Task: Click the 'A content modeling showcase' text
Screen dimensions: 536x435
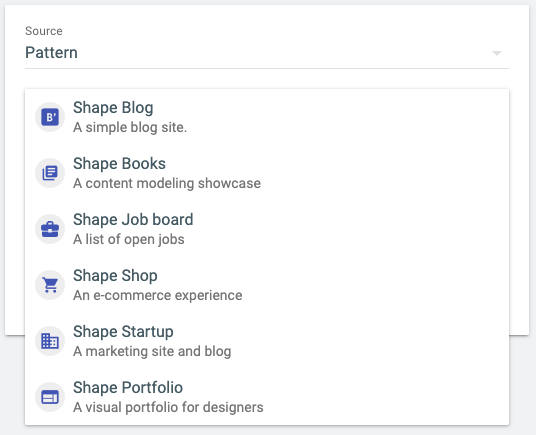Action: pos(167,183)
